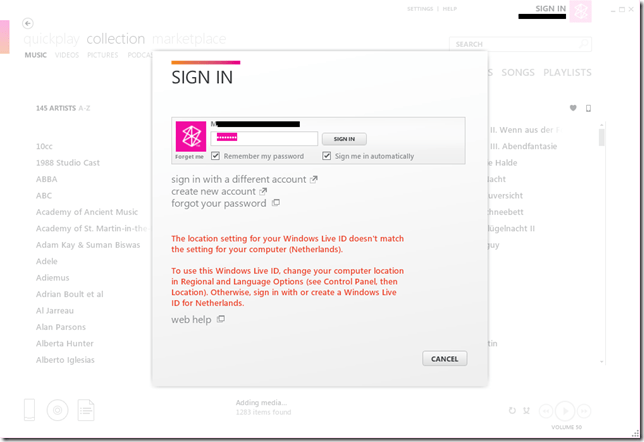Image resolution: width=644 pixels, height=442 pixels.
Task: Click the back arrow button
Action: click(x=28, y=23)
